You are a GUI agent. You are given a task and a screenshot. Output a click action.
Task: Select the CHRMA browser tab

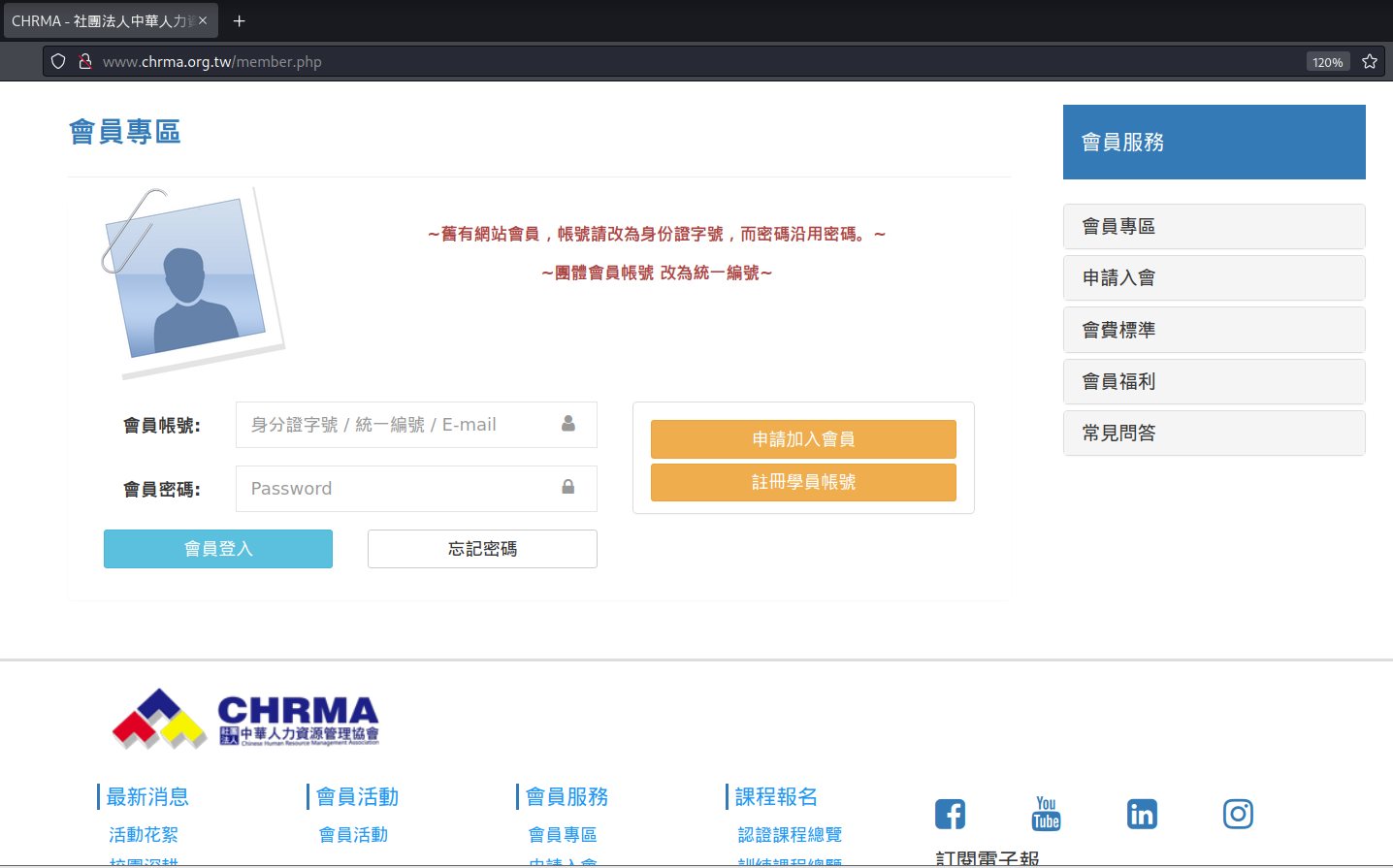coord(110,20)
